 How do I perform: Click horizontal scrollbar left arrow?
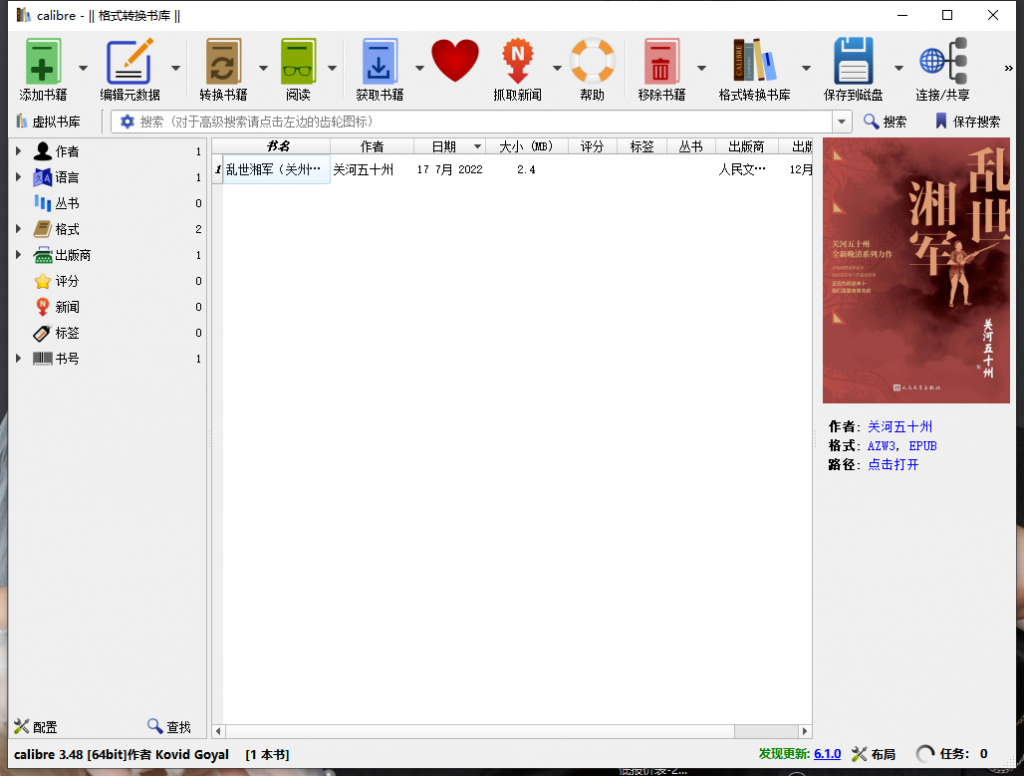point(218,731)
